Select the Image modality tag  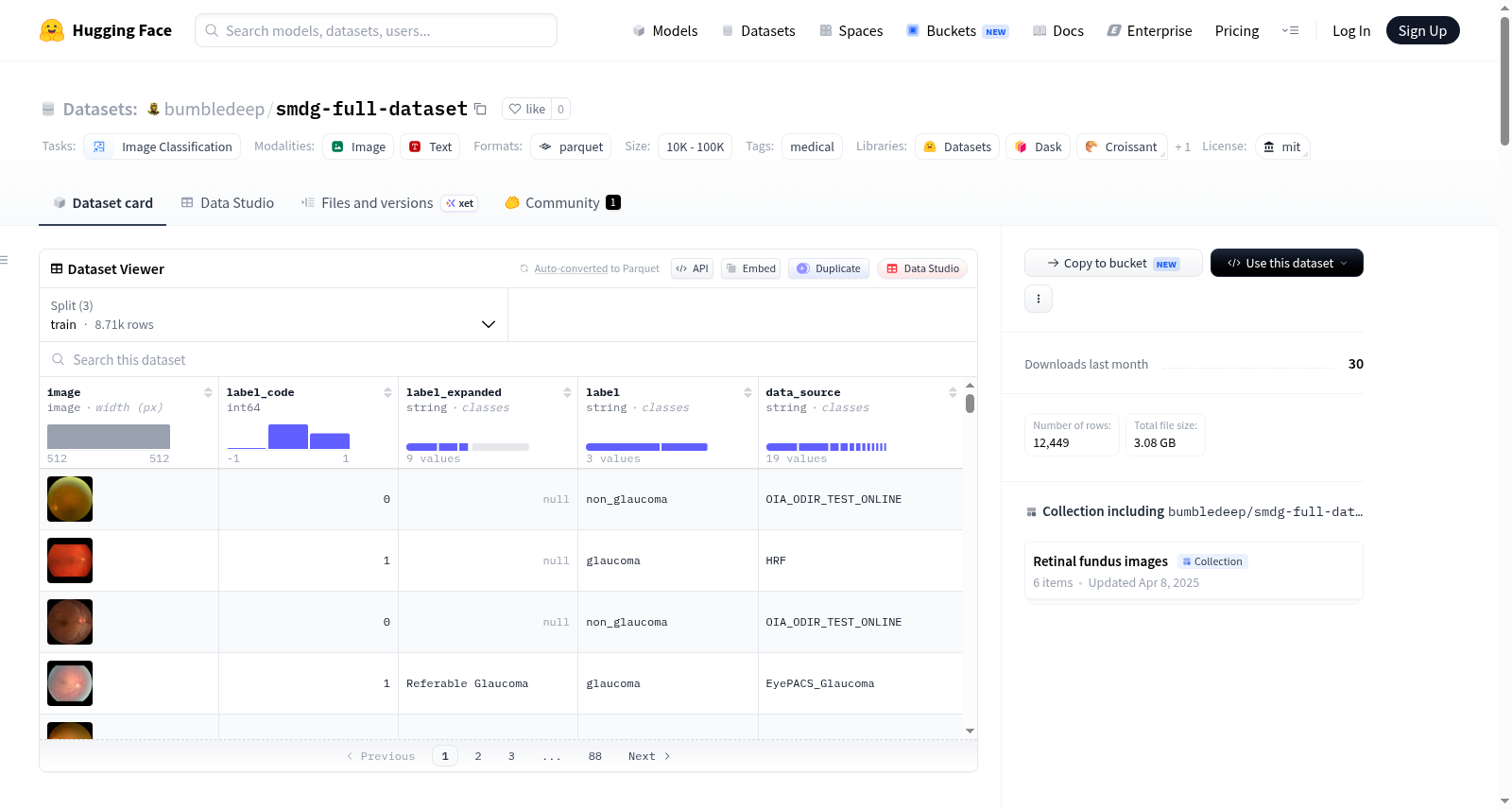coord(358,146)
